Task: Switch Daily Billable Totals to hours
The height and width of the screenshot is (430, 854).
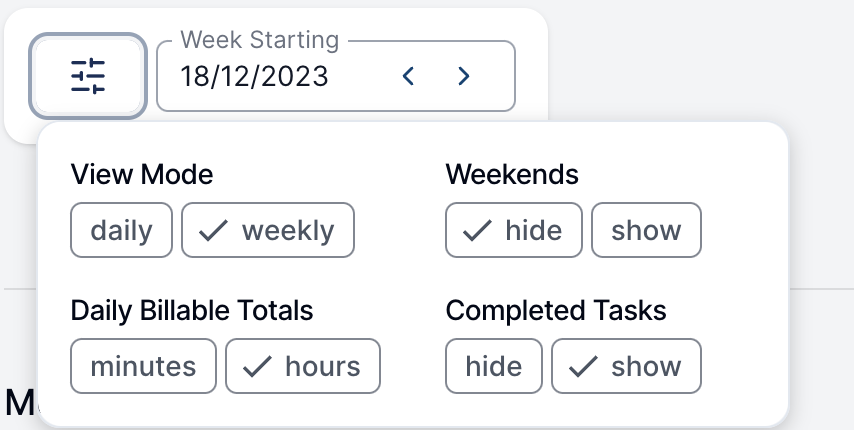Action: (x=303, y=366)
